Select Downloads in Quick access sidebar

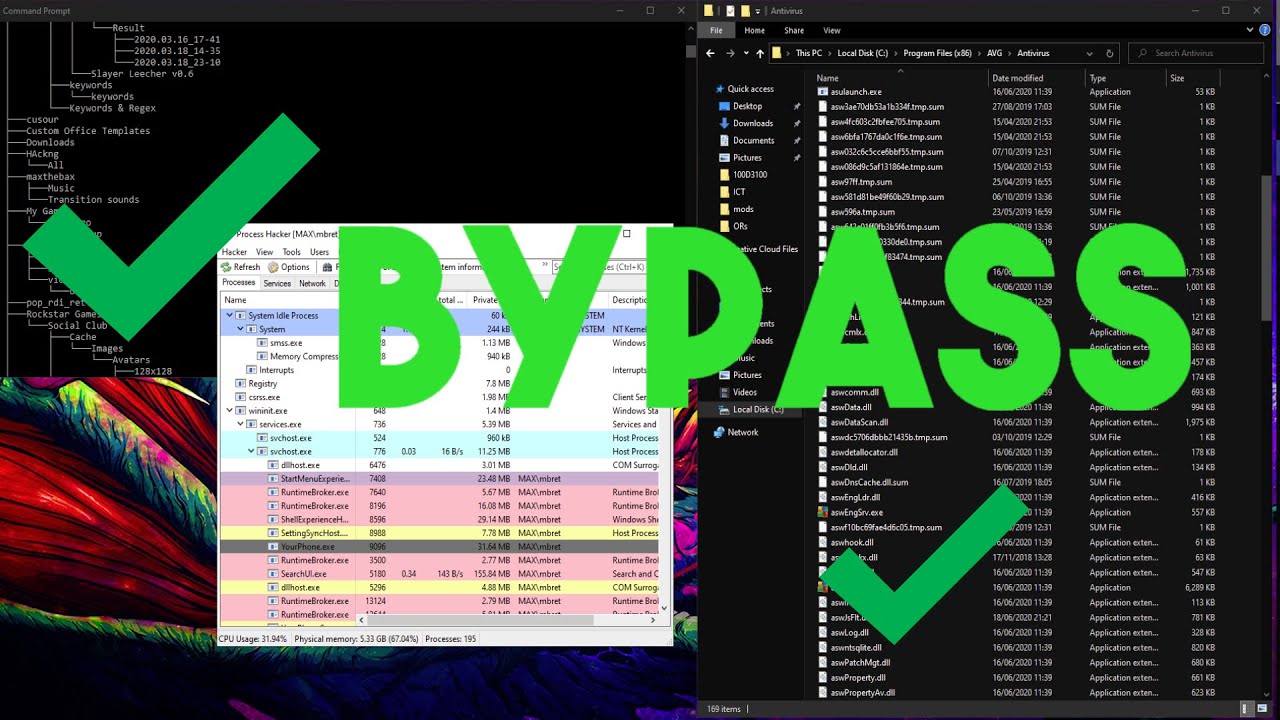click(753, 123)
